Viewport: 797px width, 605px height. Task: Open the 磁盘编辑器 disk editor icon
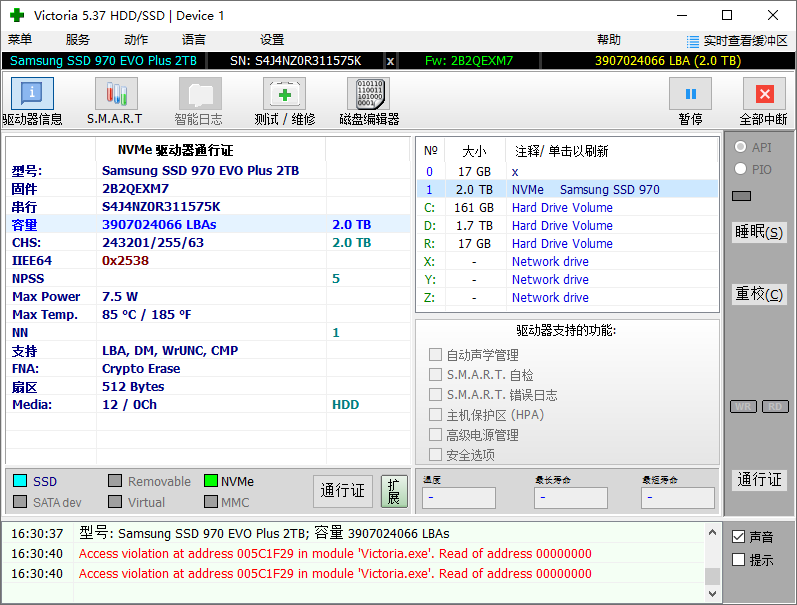[369, 94]
